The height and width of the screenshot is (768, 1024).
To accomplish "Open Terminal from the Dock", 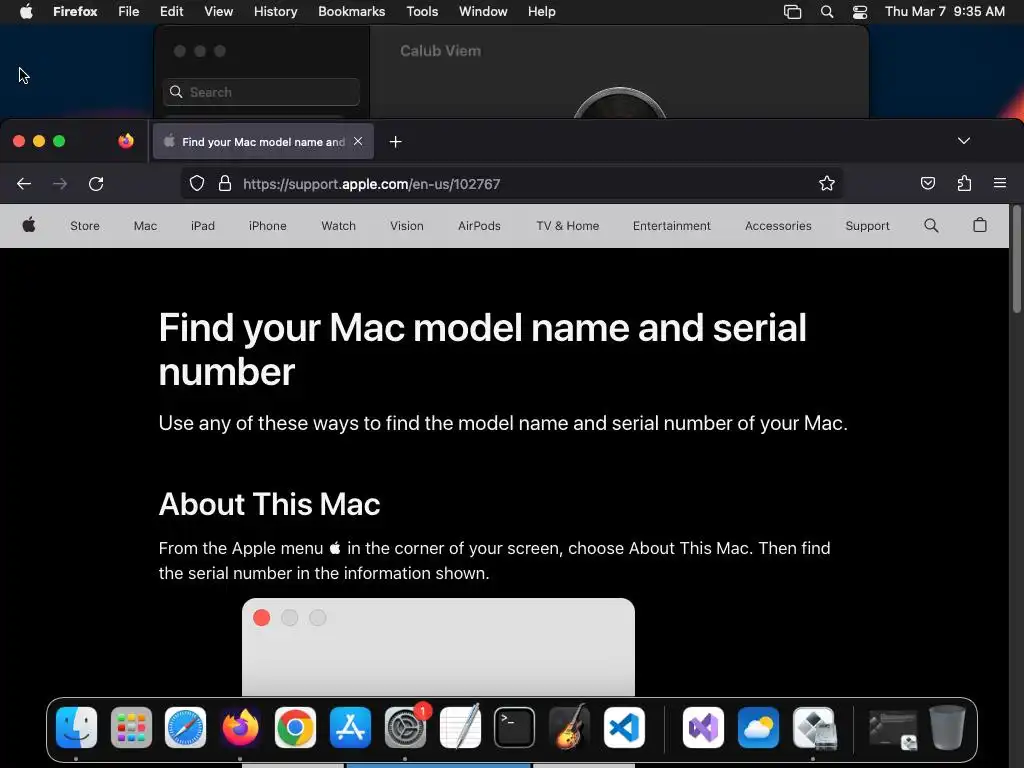I will coord(515,728).
